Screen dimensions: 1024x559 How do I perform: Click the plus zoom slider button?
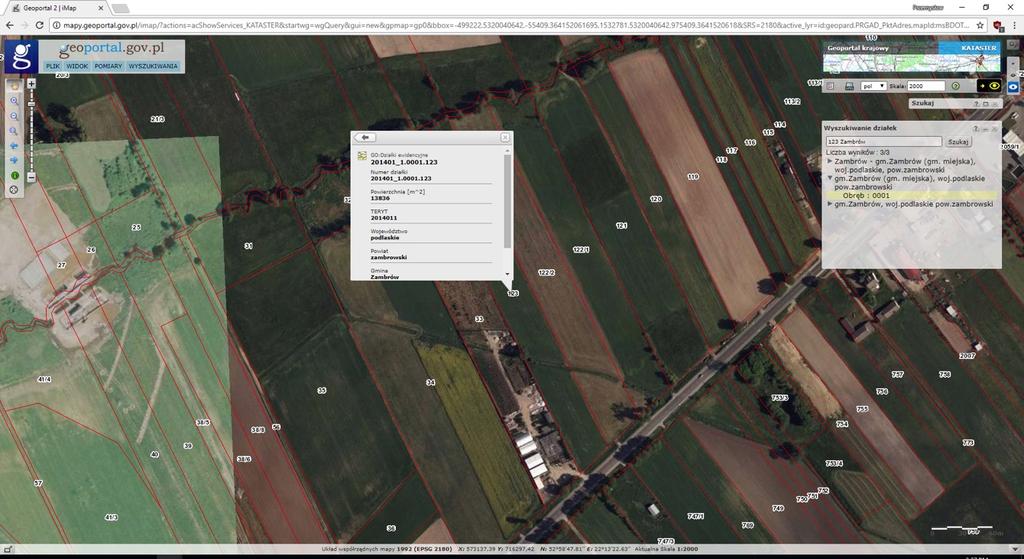coord(31,83)
